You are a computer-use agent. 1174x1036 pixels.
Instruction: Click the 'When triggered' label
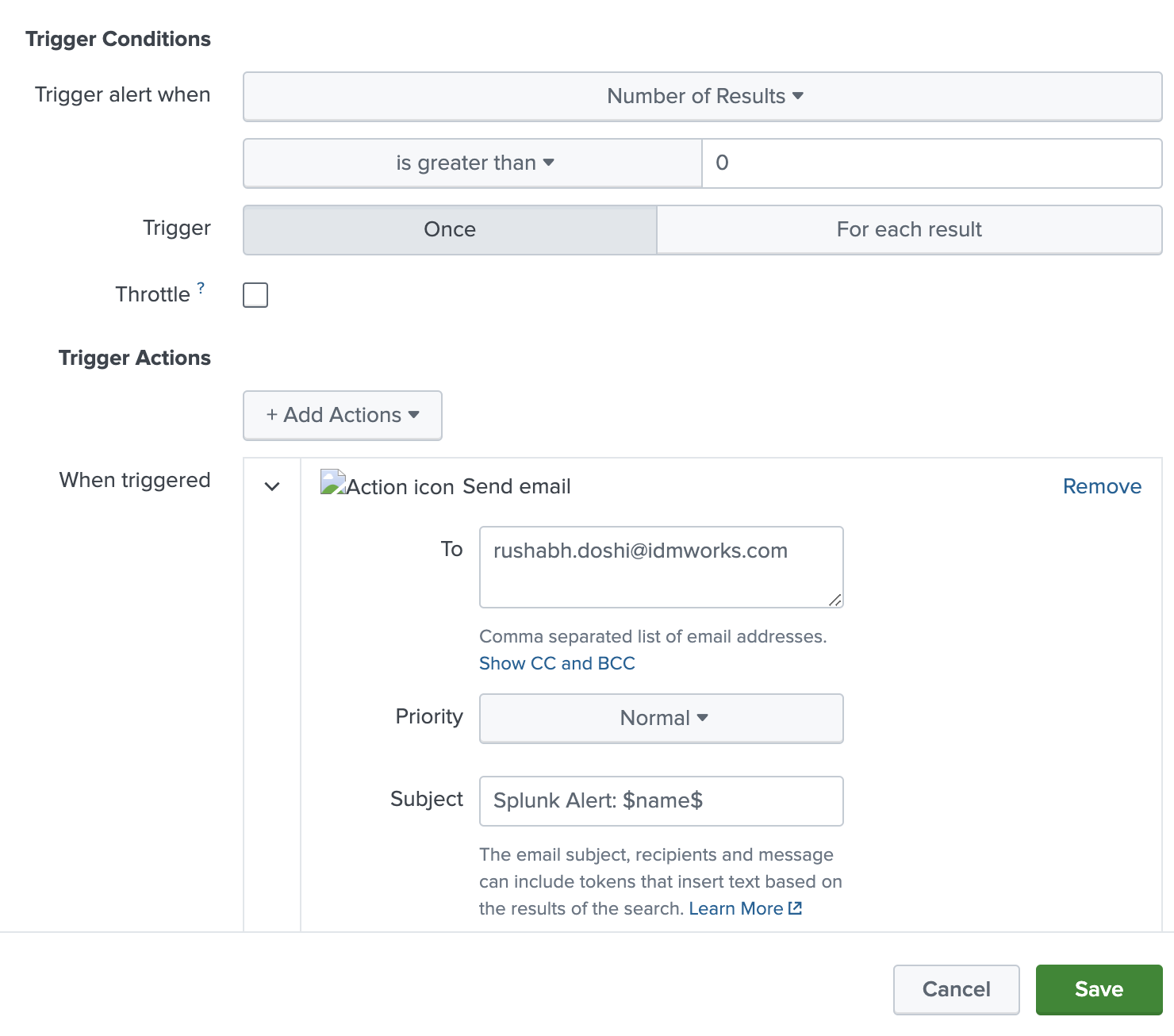[x=135, y=480]
